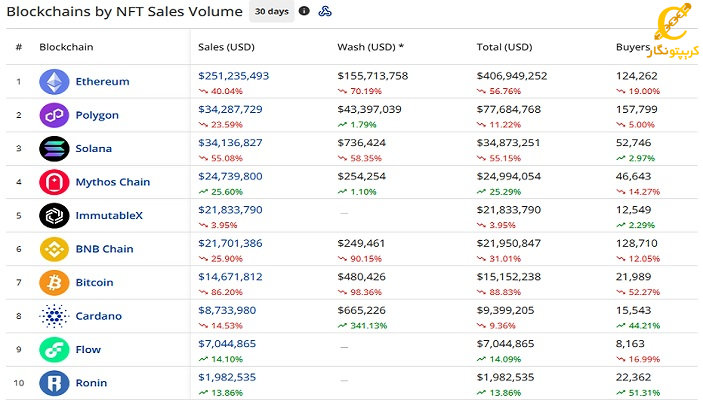
Task: Click the Cardano logo icon
Action: pyautogui.click(x=54, y=316)
